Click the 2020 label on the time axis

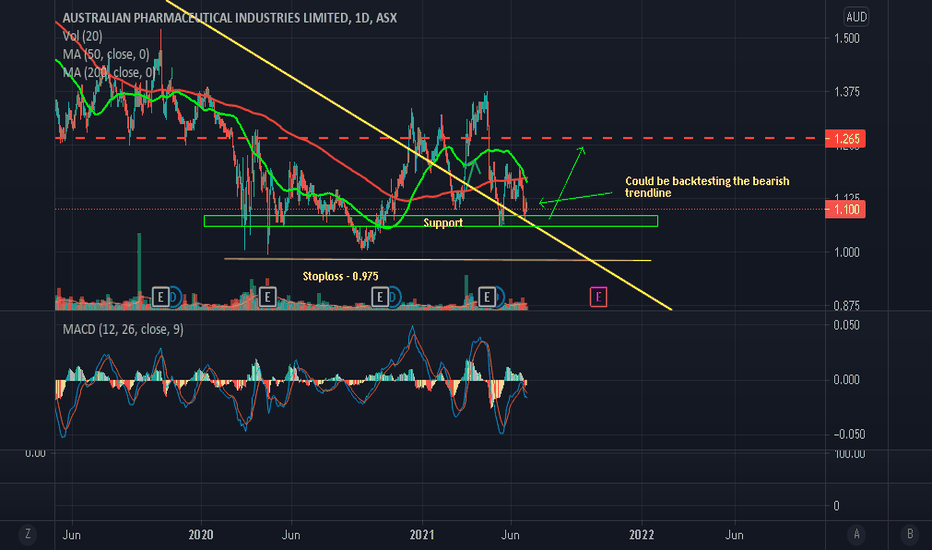(x=201, y=535)
